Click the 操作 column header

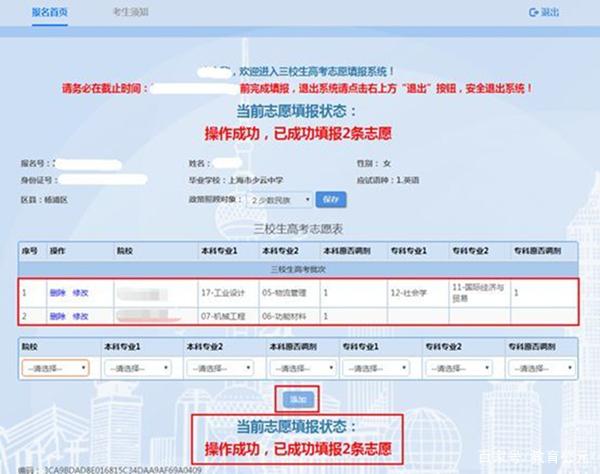pyautogui.click(x=57, y=249)
